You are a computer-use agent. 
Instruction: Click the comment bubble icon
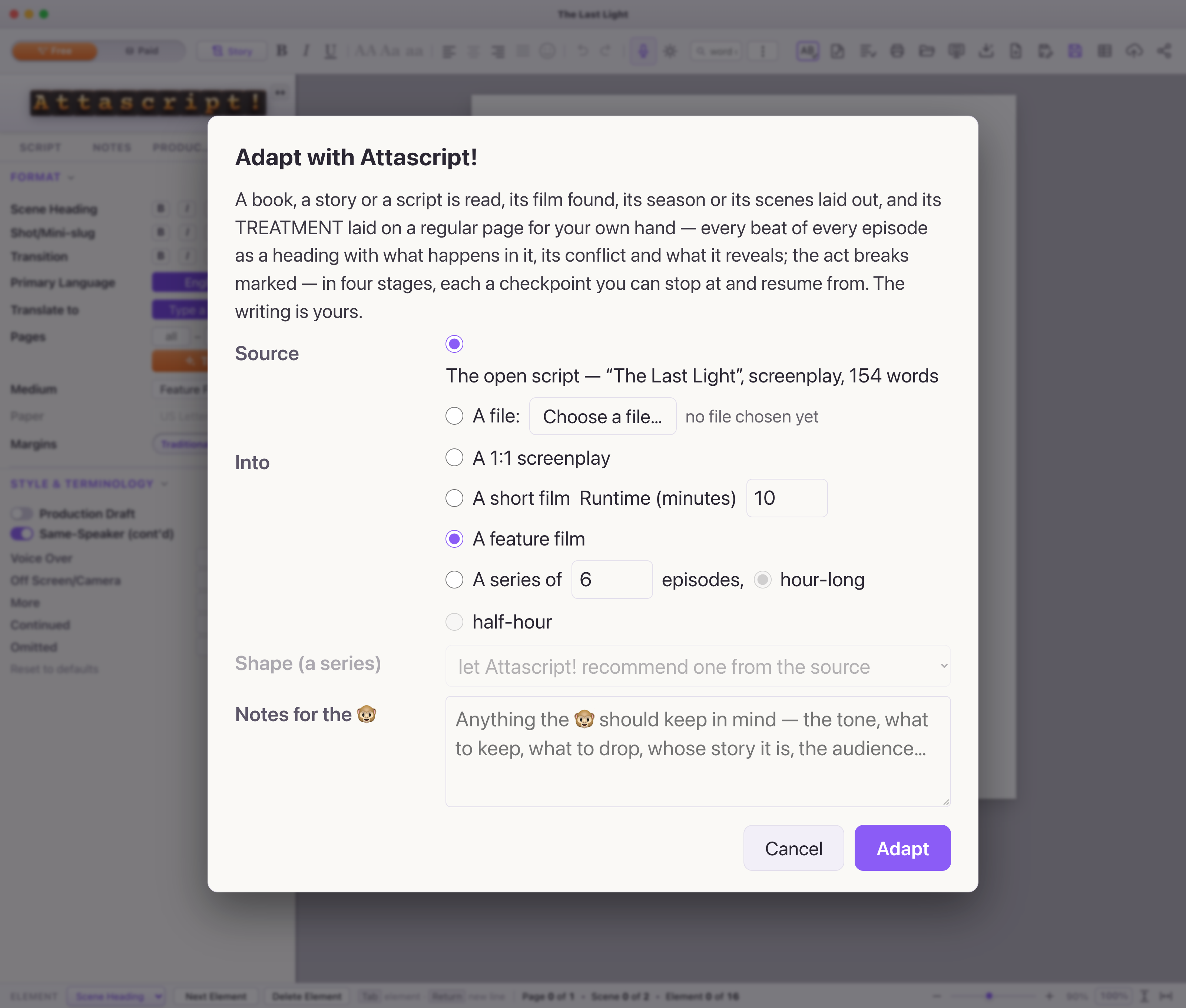pos(956,51)
